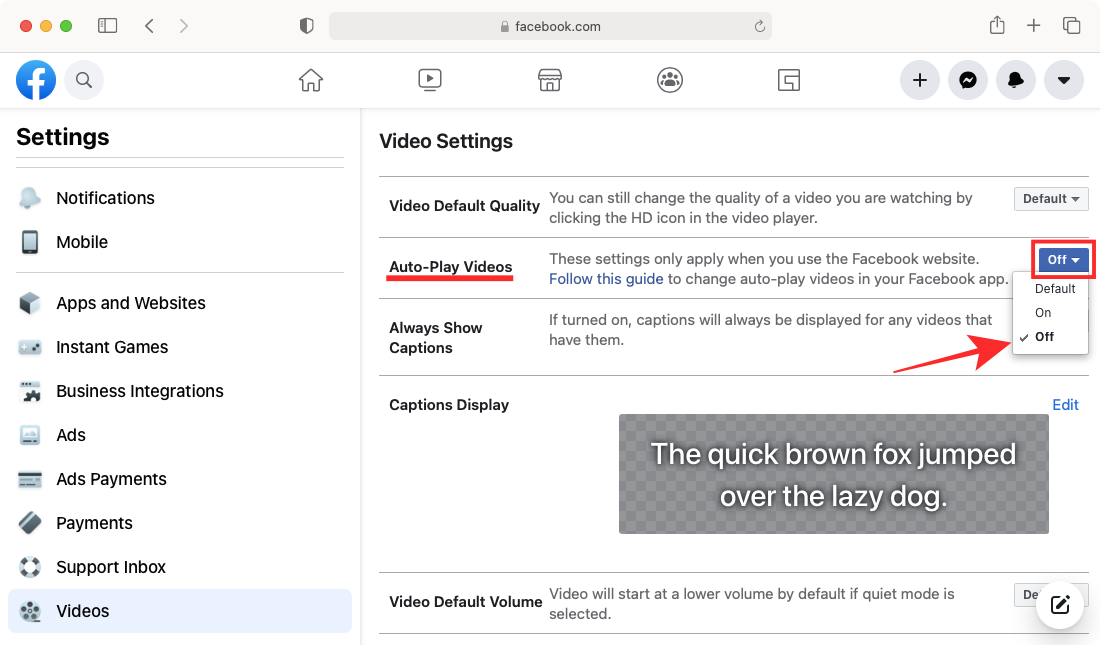Open the Gaming tab icon
The height and width of the screenshot is (645, 1100).
click(x=789, y=80)
